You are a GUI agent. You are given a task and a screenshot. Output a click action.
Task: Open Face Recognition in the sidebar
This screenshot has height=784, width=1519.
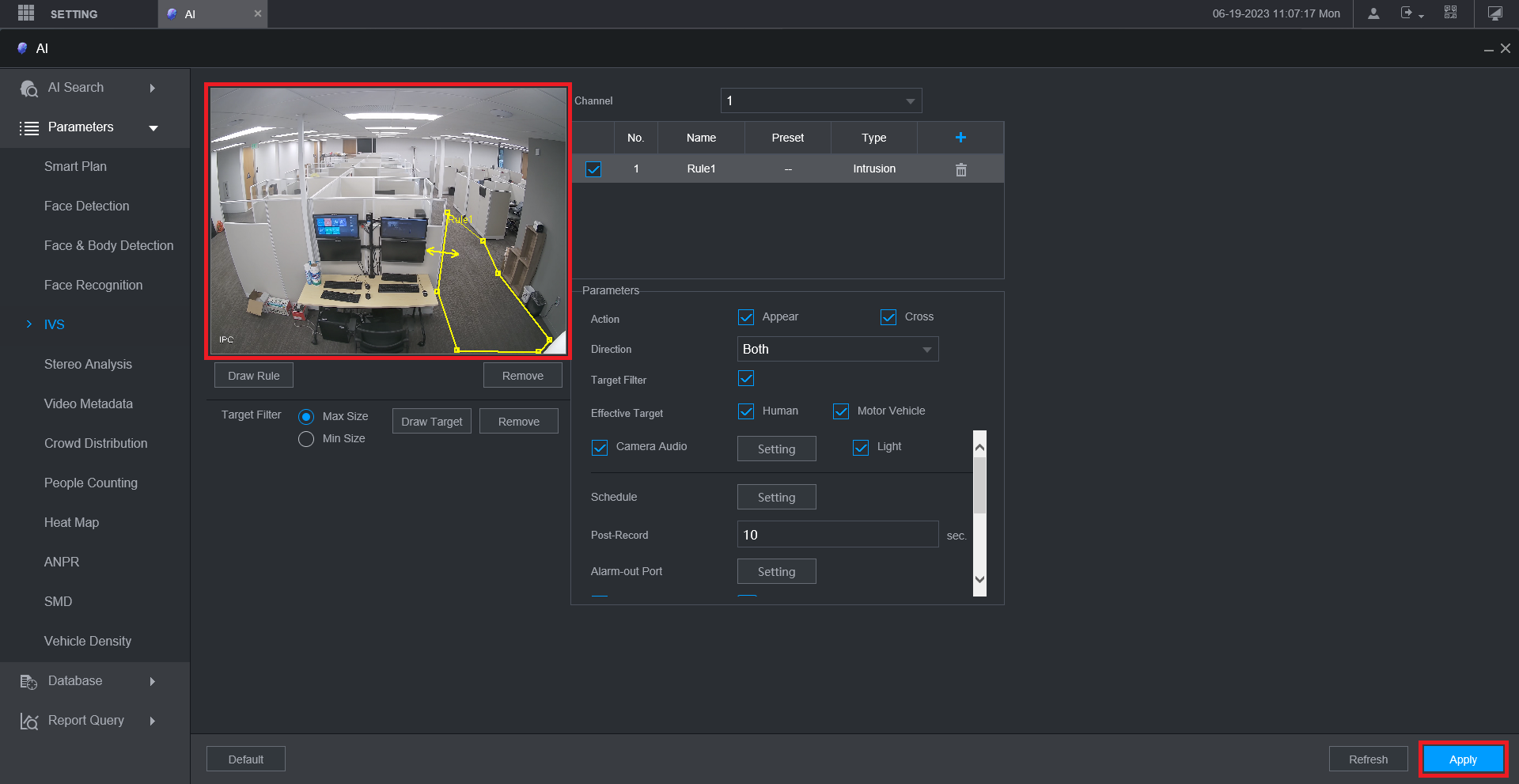(93, 285)
